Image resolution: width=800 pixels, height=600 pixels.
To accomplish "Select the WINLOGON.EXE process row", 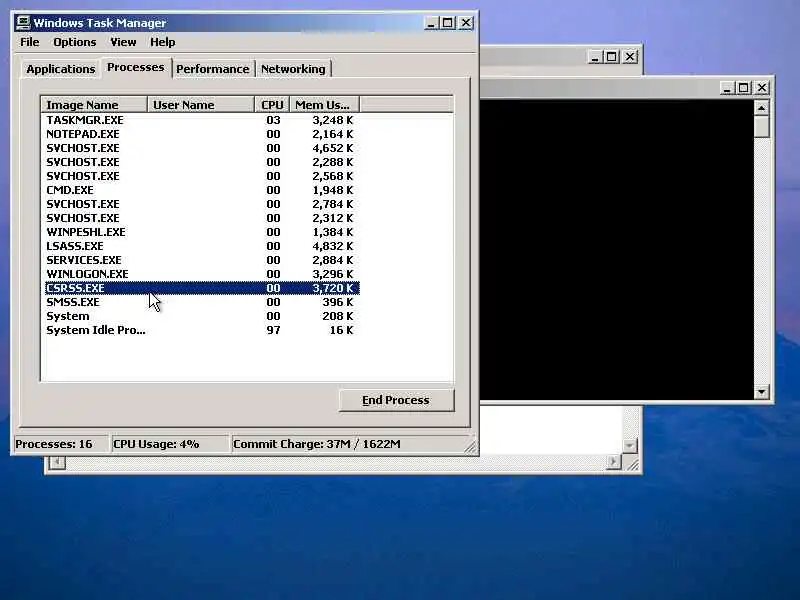I will pyautogui.click(x=202, y=274).
